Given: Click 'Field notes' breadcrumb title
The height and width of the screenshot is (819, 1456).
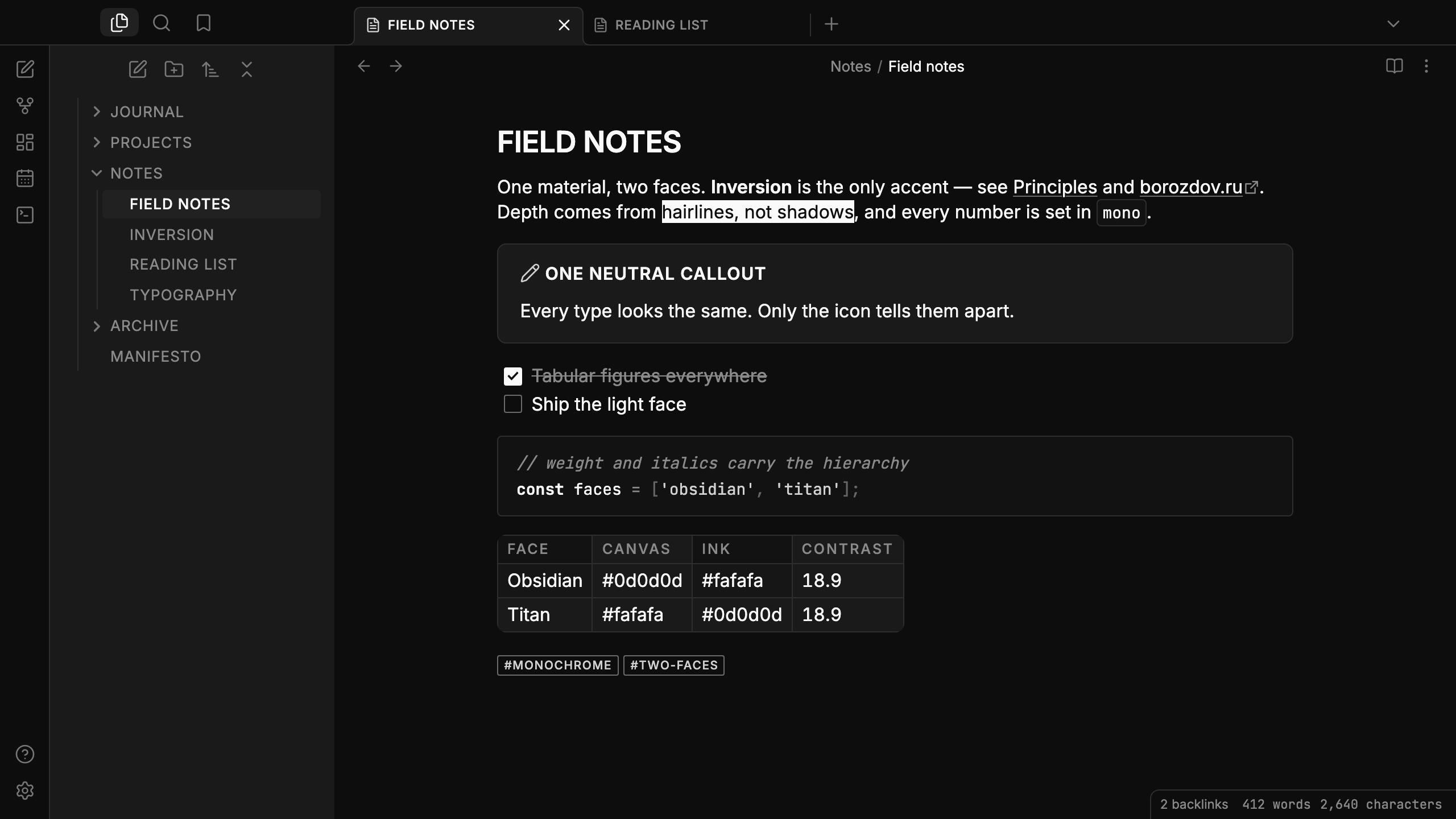Looking at the screenshot, I should [x=926, y=67].
